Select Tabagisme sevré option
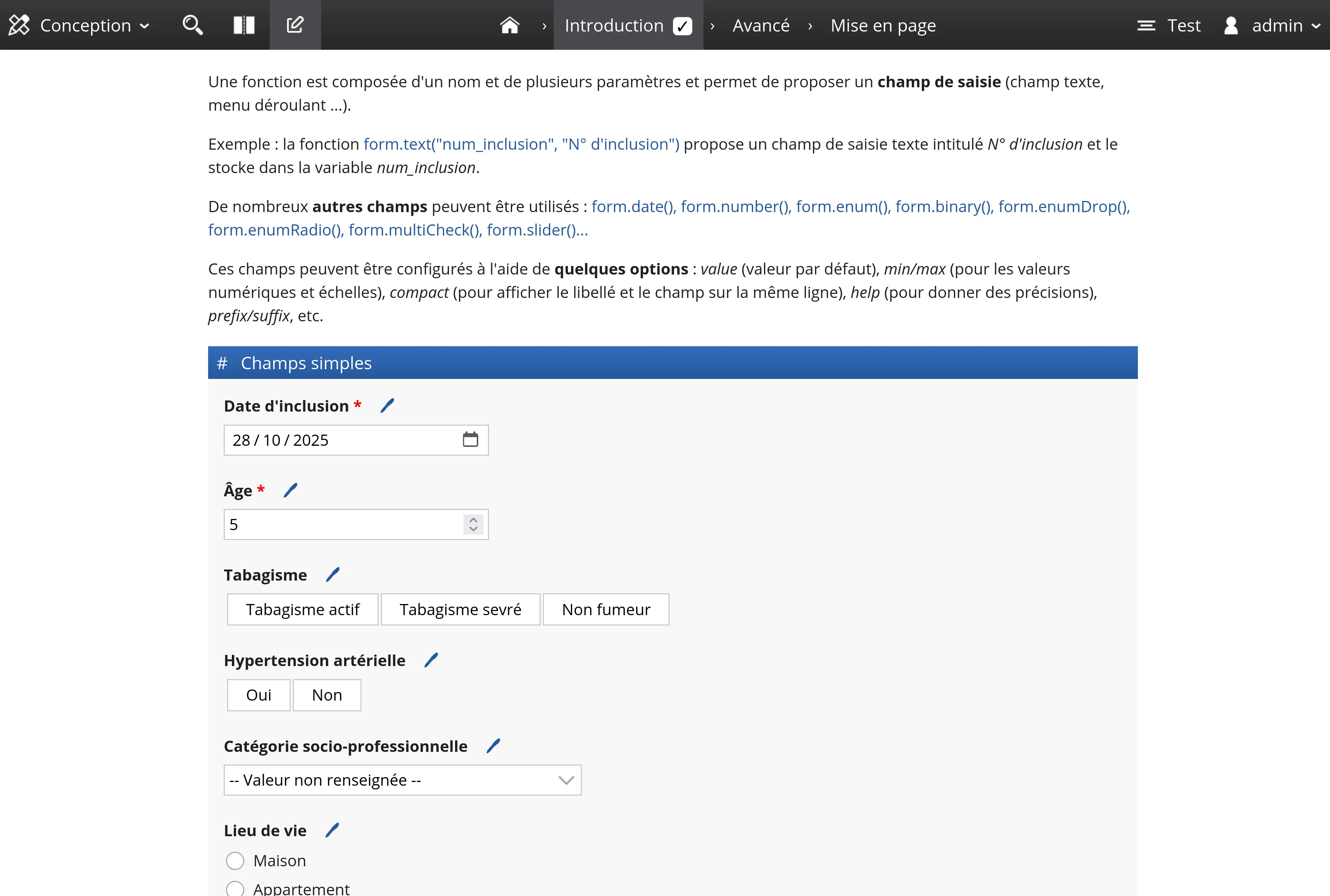 [460, 610]
